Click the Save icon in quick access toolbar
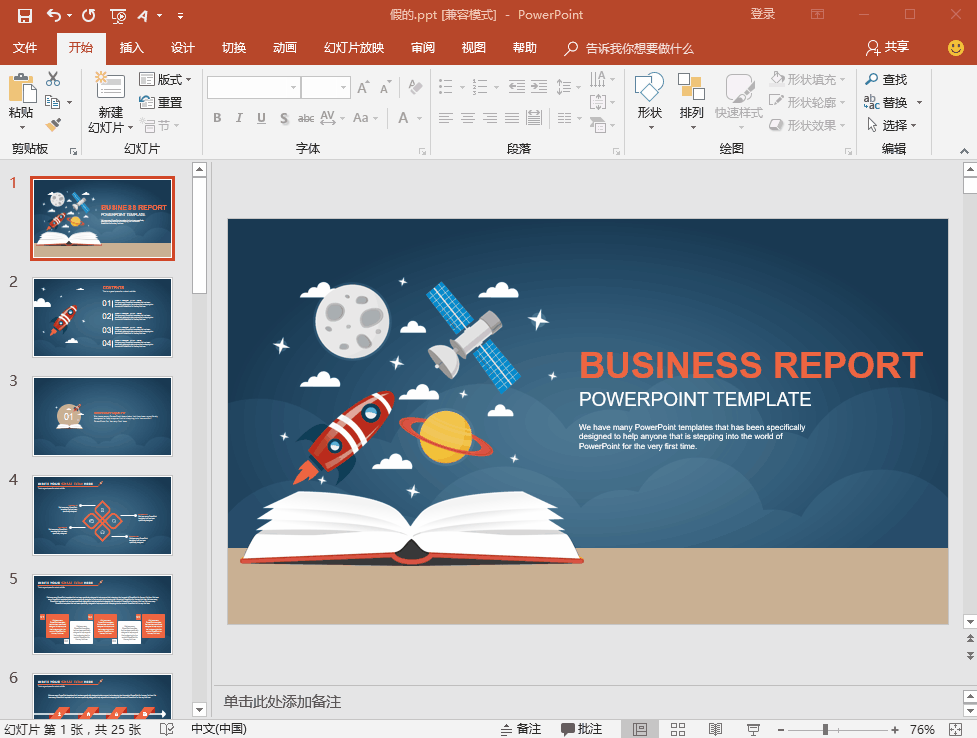977x738 pixels. coord(25,15)
